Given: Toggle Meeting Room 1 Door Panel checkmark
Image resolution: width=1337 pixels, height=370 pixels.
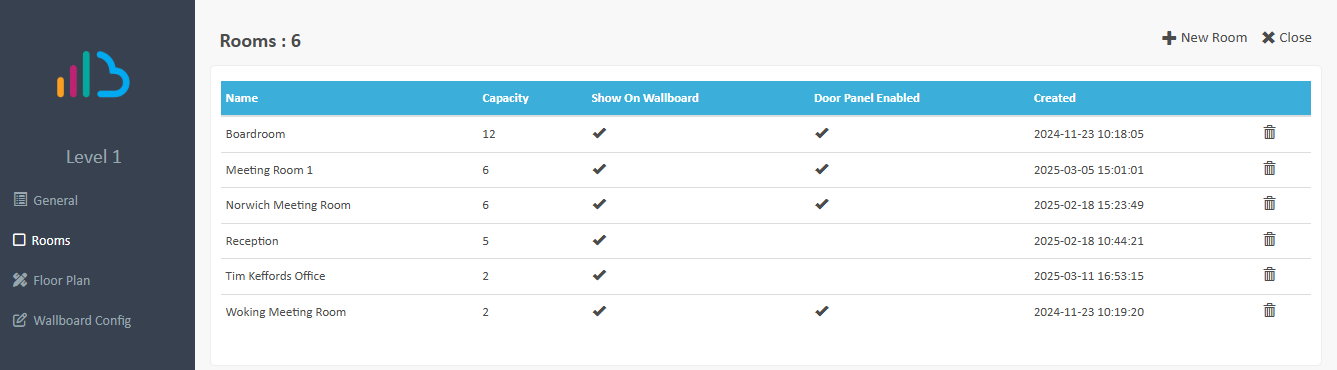Looking at the screenshot, I should click(821, 169).
